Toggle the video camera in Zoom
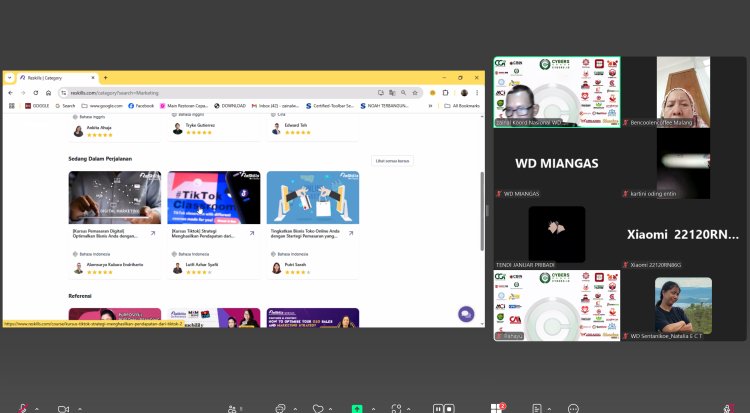 click(62, 408)
